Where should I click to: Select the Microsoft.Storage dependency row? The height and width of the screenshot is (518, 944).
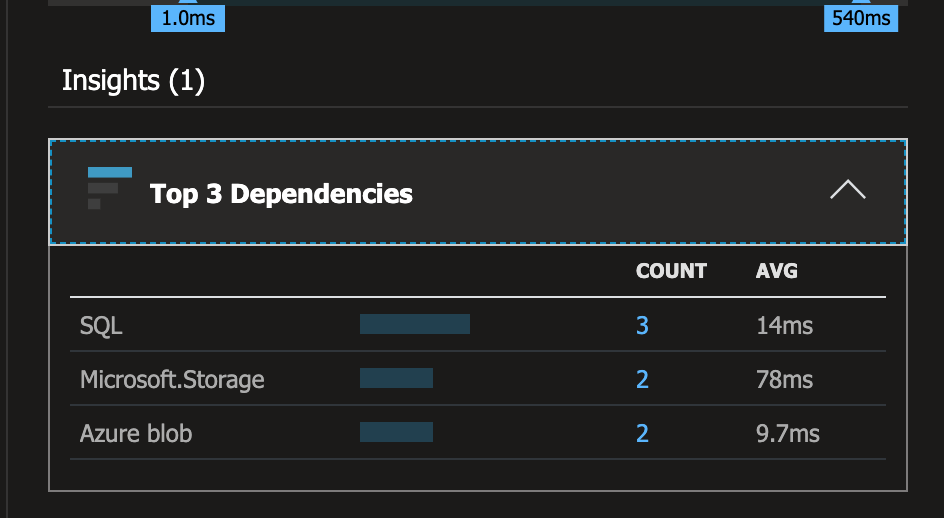pyautogui.click(x=478, y=378)
